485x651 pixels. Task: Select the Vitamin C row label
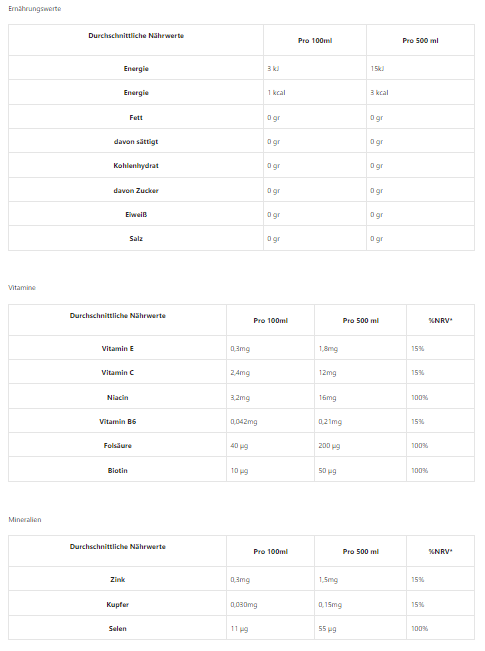[118, 373]
